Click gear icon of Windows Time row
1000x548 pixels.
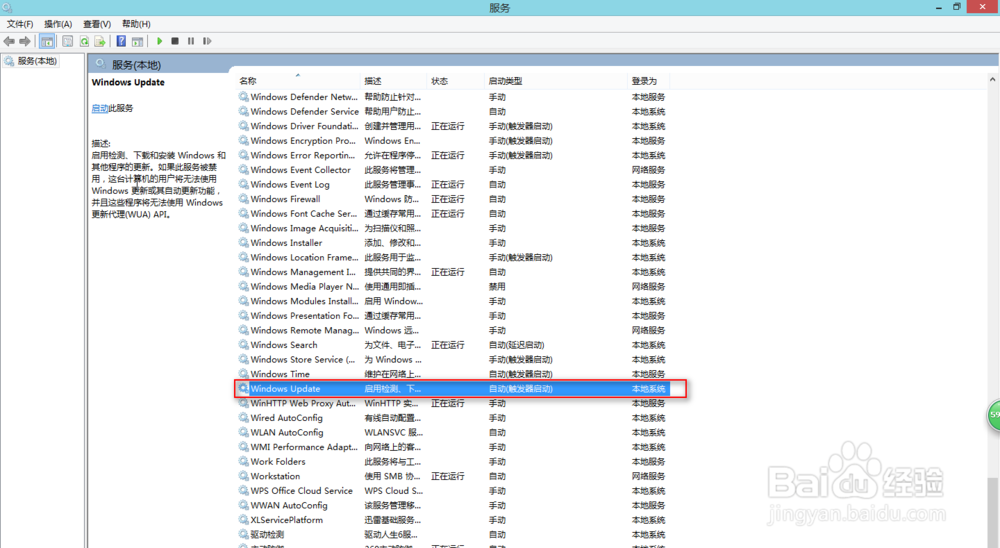point(244,374)
